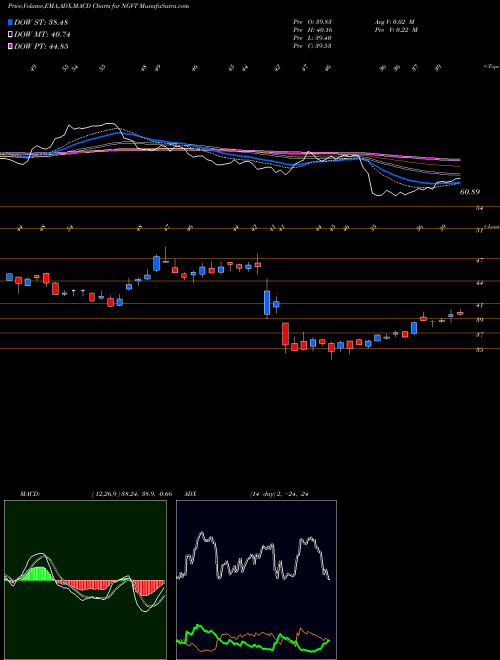Click the 37 price axis label
This screenshot has height=660, width=500.
(479, 335)
